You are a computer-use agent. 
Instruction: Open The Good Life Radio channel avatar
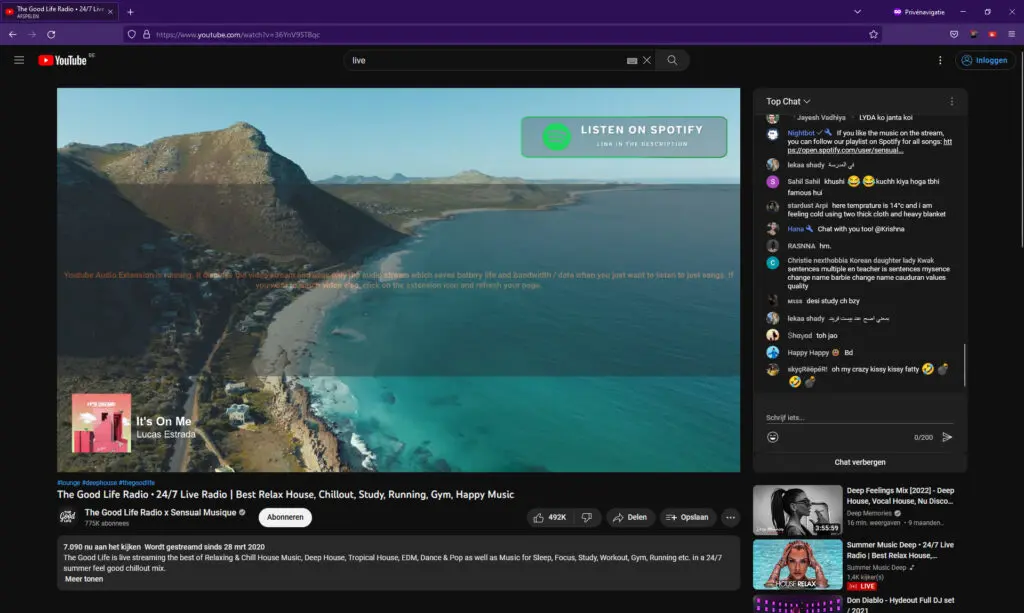pos(67,517)
